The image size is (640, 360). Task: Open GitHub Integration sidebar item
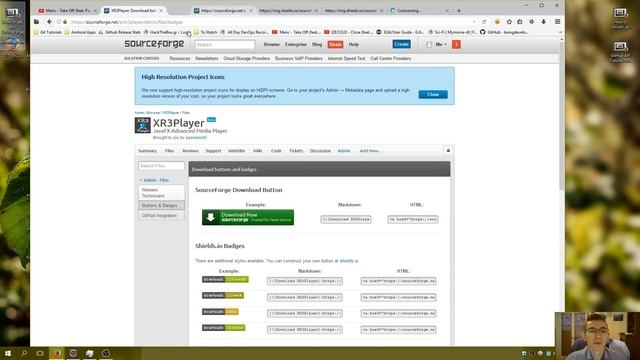162,215
